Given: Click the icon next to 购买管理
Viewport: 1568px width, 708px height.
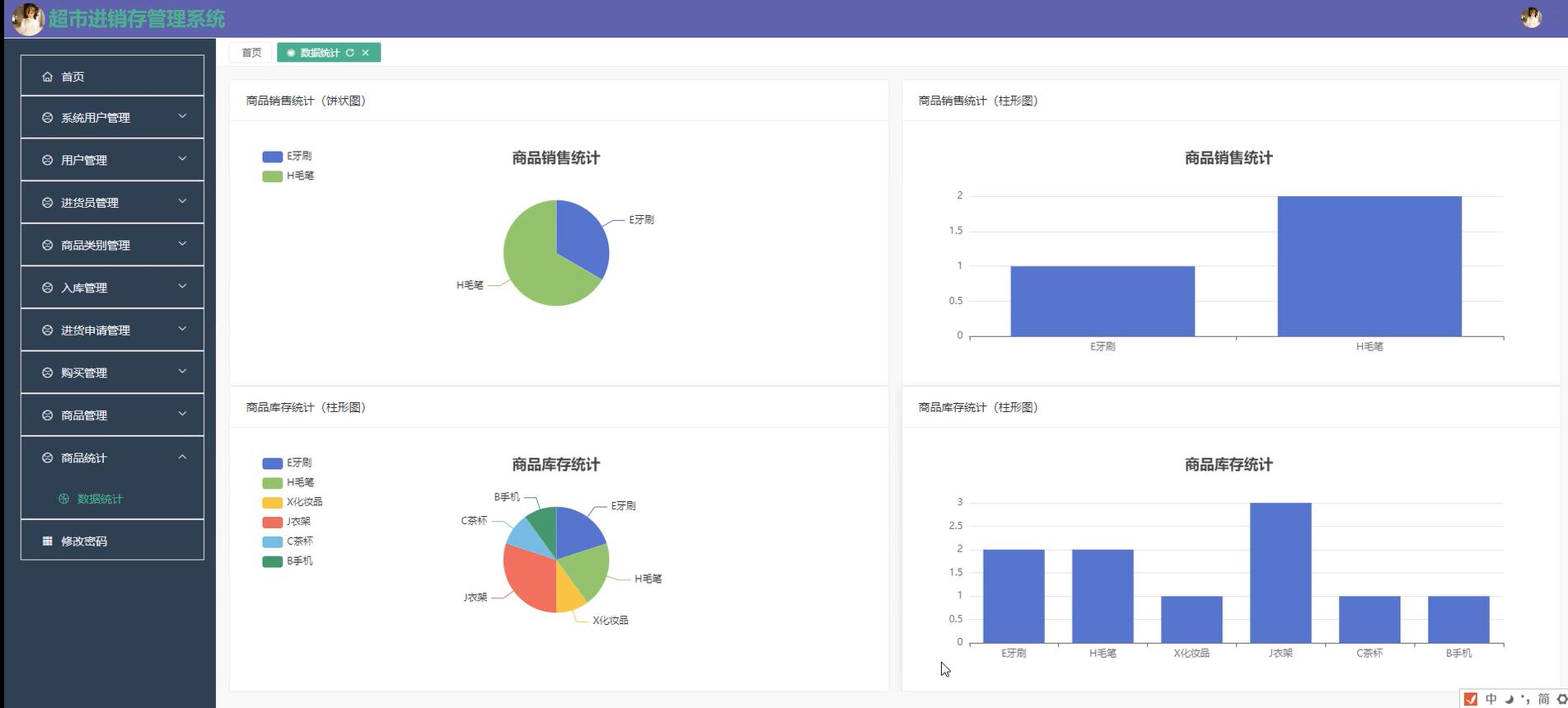Looking at the screenshot, I should point(47,373).
